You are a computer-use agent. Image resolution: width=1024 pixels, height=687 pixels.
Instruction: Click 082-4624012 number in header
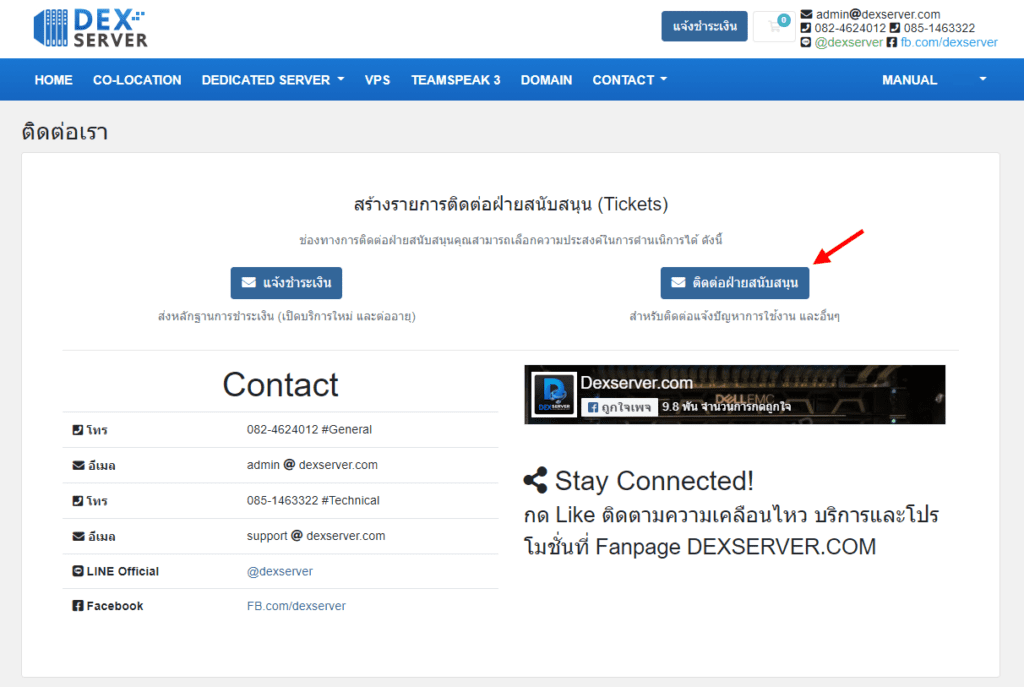coord(850,28)
